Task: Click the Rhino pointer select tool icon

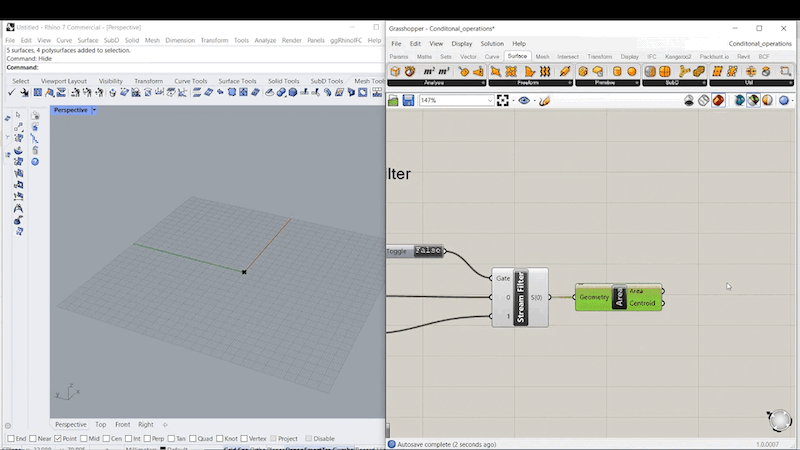Action: [18, 115]
